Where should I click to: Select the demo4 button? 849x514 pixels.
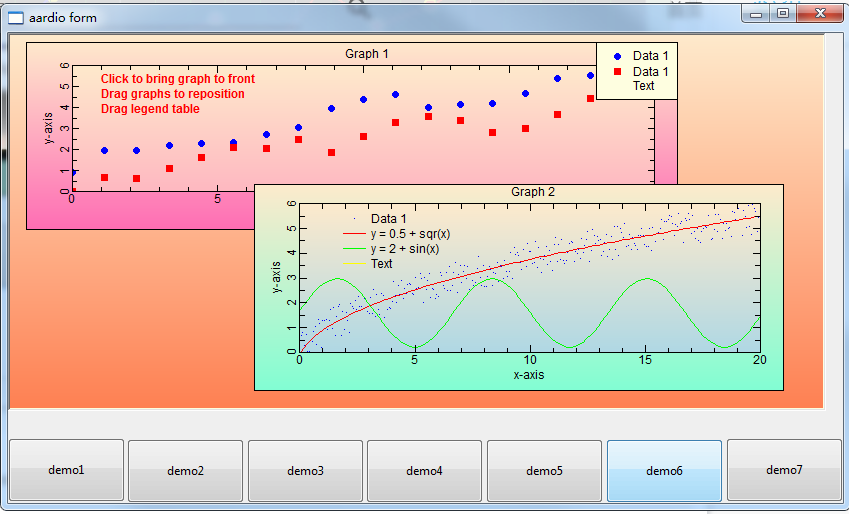pyautogui.click(x=424, y=471)
